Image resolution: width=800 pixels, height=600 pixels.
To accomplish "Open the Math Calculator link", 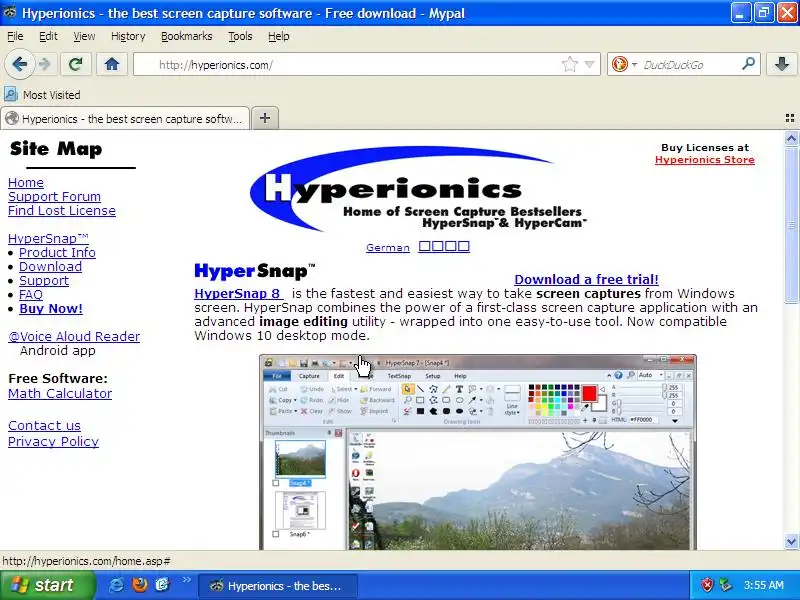I will click(x=60, y=393).
